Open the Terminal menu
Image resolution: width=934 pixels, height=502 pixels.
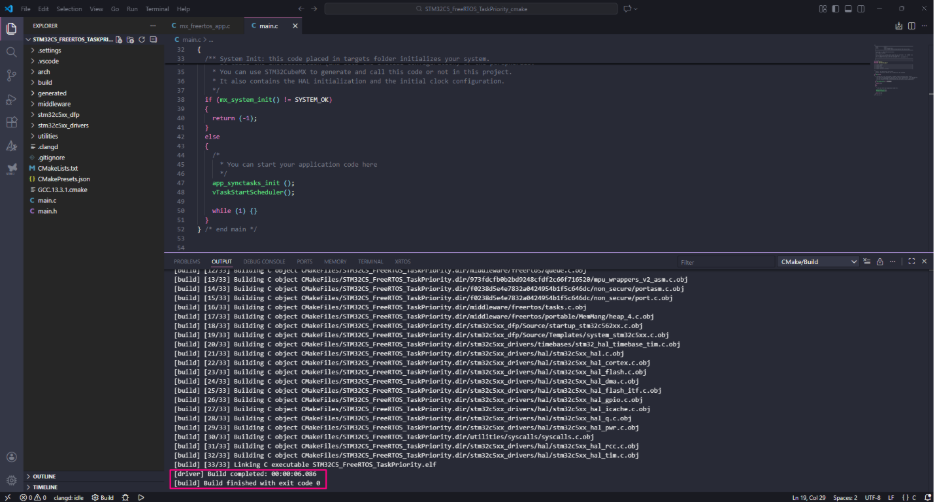coord(158,8)
